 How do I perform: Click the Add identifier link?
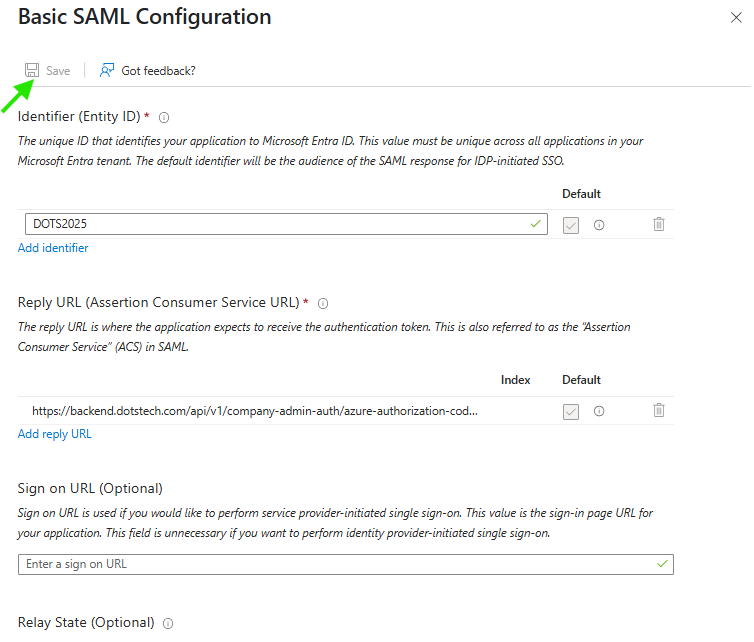coord(53,248)
